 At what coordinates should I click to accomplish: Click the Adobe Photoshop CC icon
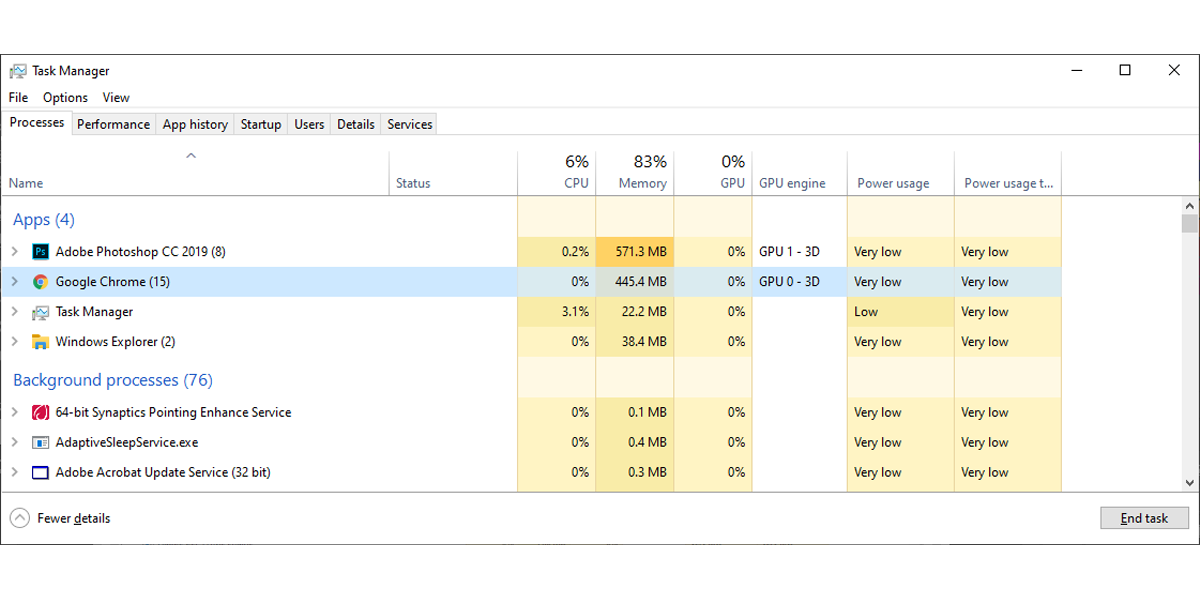(41, 252)
